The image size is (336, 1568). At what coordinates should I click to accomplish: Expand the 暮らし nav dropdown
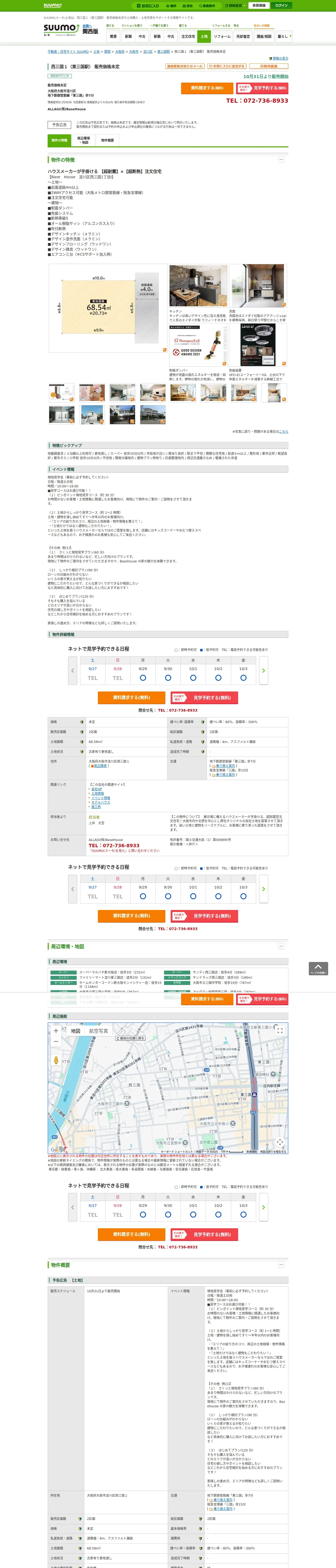pos(284,37)
